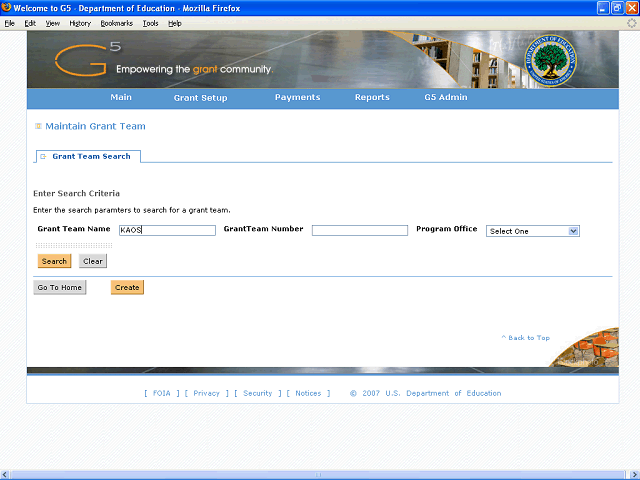640x480 pixels.
Task: Click the Firefox loading throbber icon
Action: (x=631, y=23)
